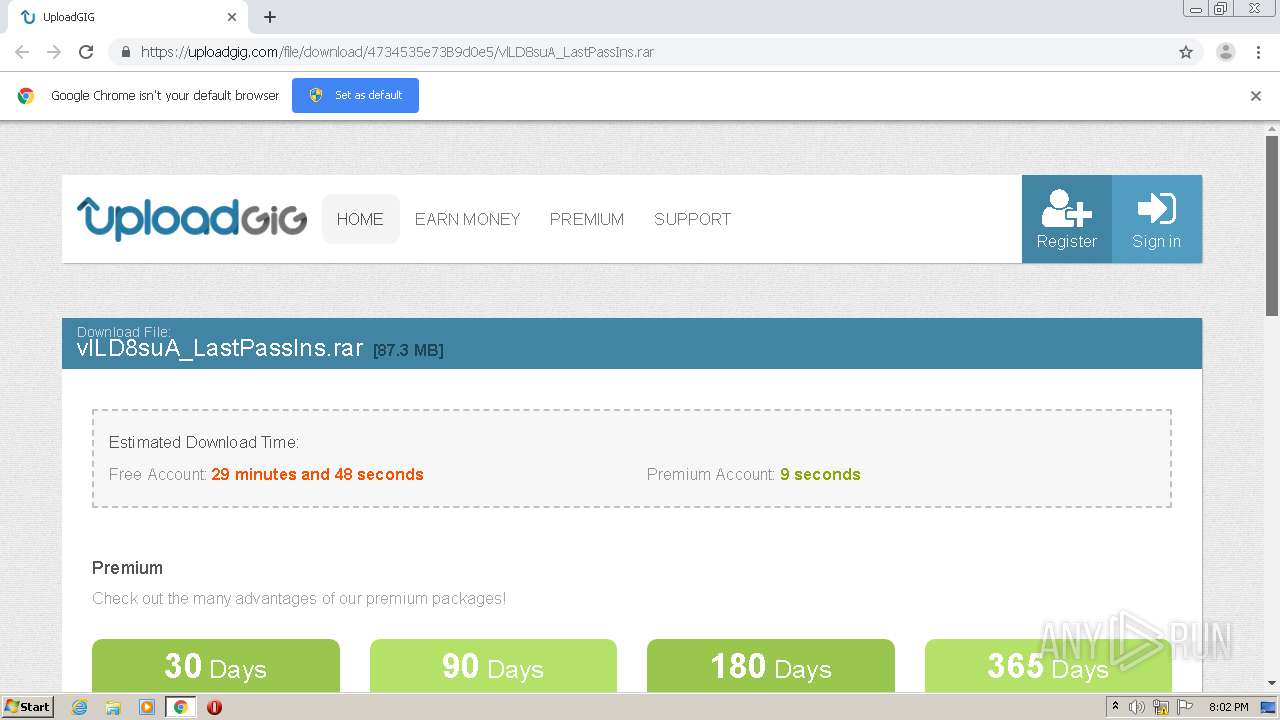Click the Chrome taskbar icon
This screenshot has width=1280, height=720.
180,707
